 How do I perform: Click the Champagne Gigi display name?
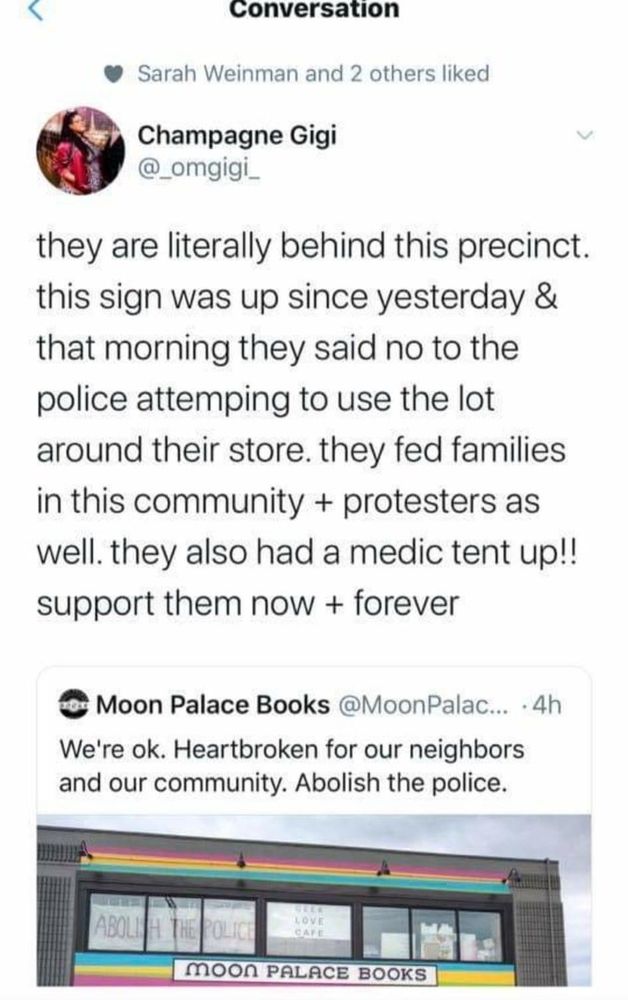pyautogui.click(x=236, y=133)
